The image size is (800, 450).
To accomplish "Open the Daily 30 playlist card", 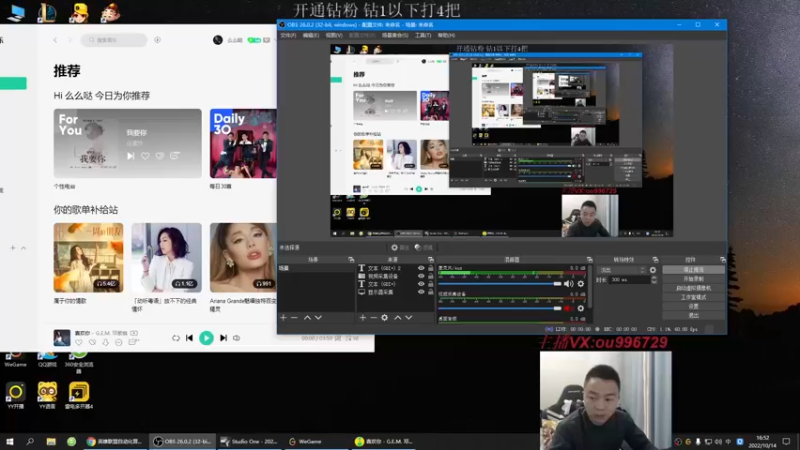I will (x=243, y=143).
